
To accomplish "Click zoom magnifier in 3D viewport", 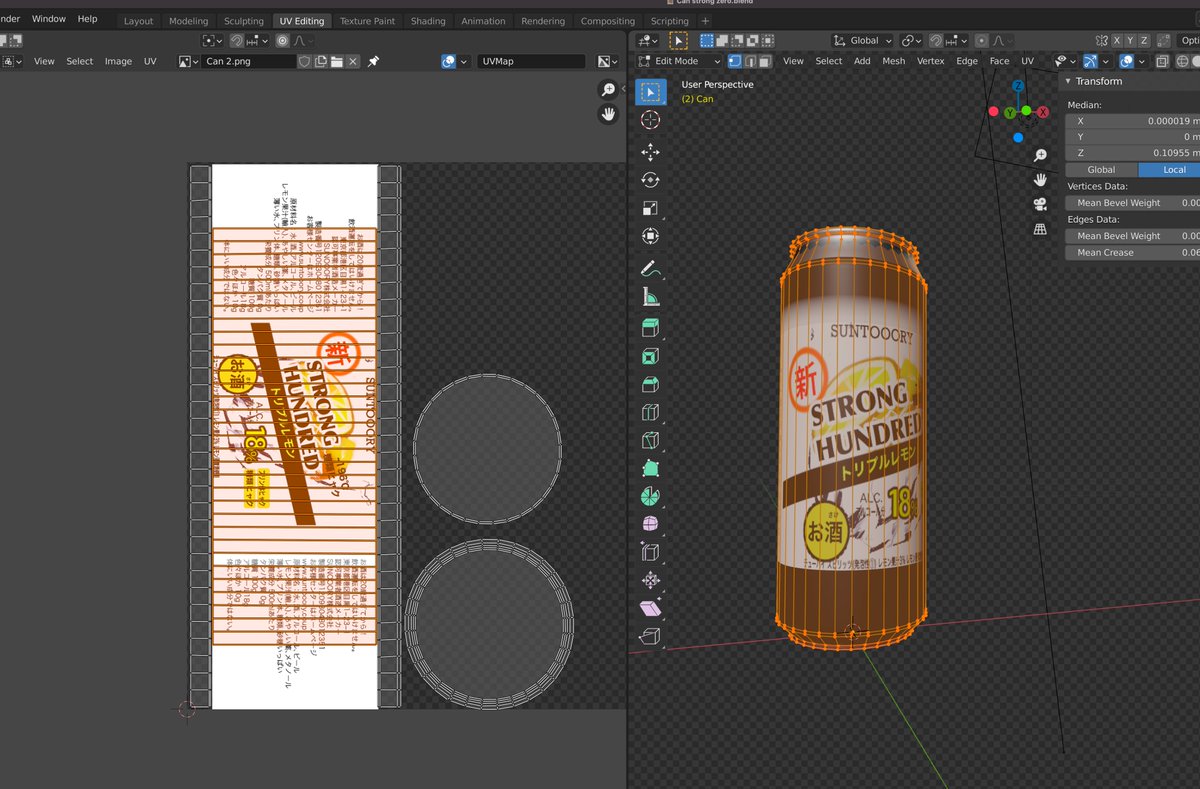I will (x=1040, y=155).
